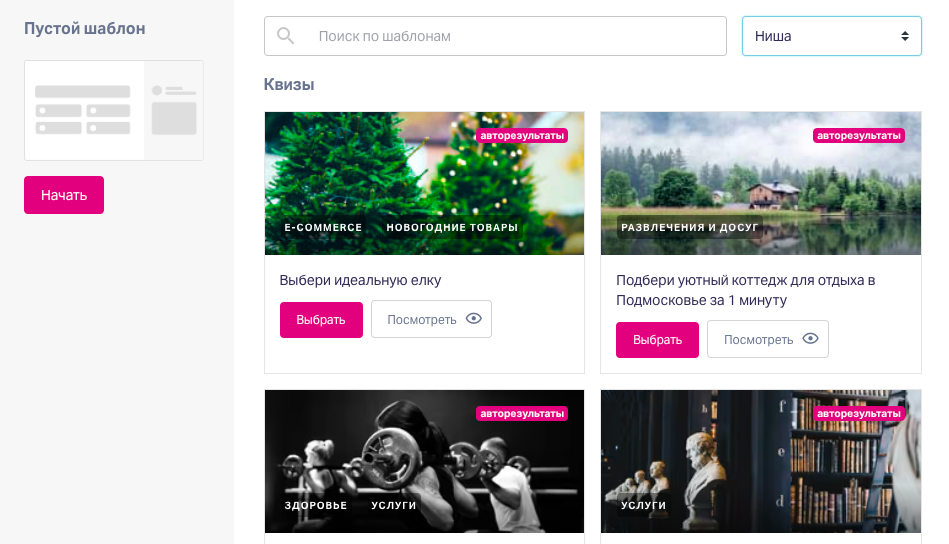Screen dimensions: 949x544
Task: Start the empty template with Начать
Action: pyautogui.click(x=64, y=195)
